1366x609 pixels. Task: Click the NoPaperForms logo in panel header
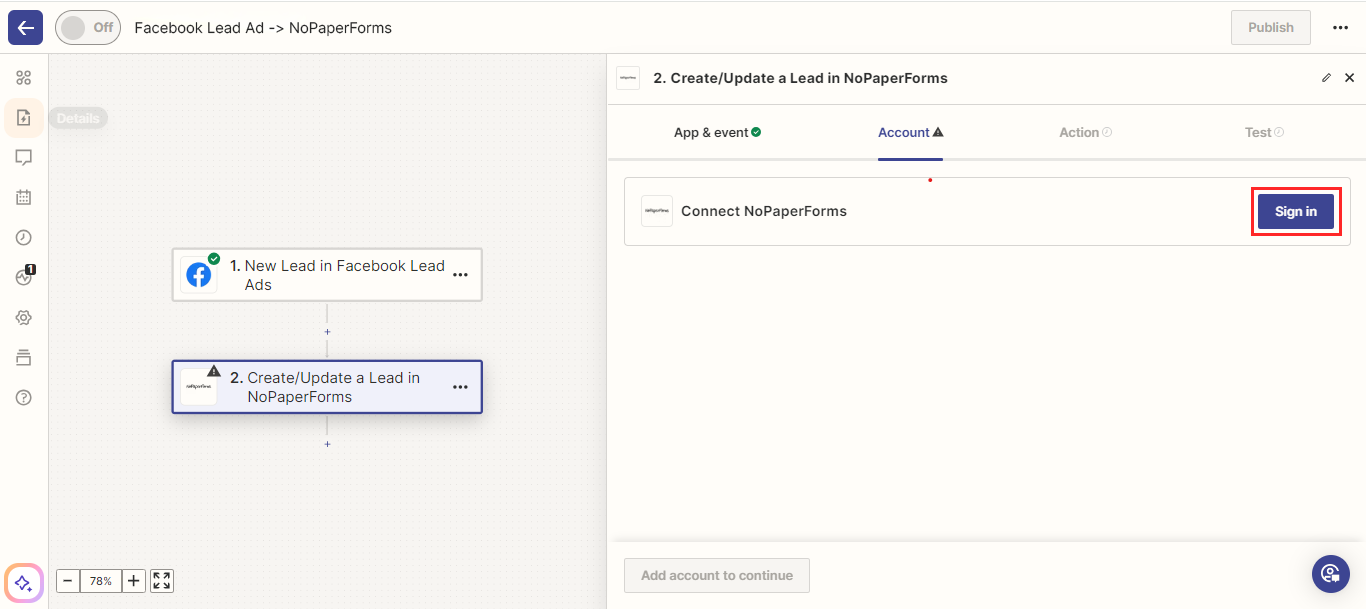[x=628, y=78]
